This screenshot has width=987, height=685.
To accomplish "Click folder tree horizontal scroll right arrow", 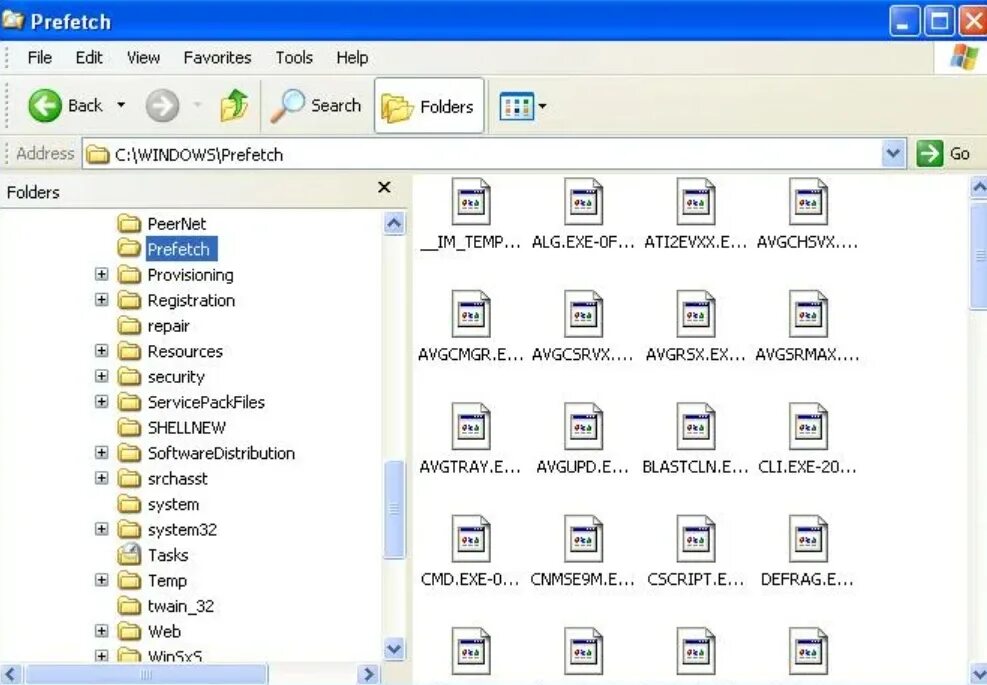I will pyautogui.click(x=369, y=674).
